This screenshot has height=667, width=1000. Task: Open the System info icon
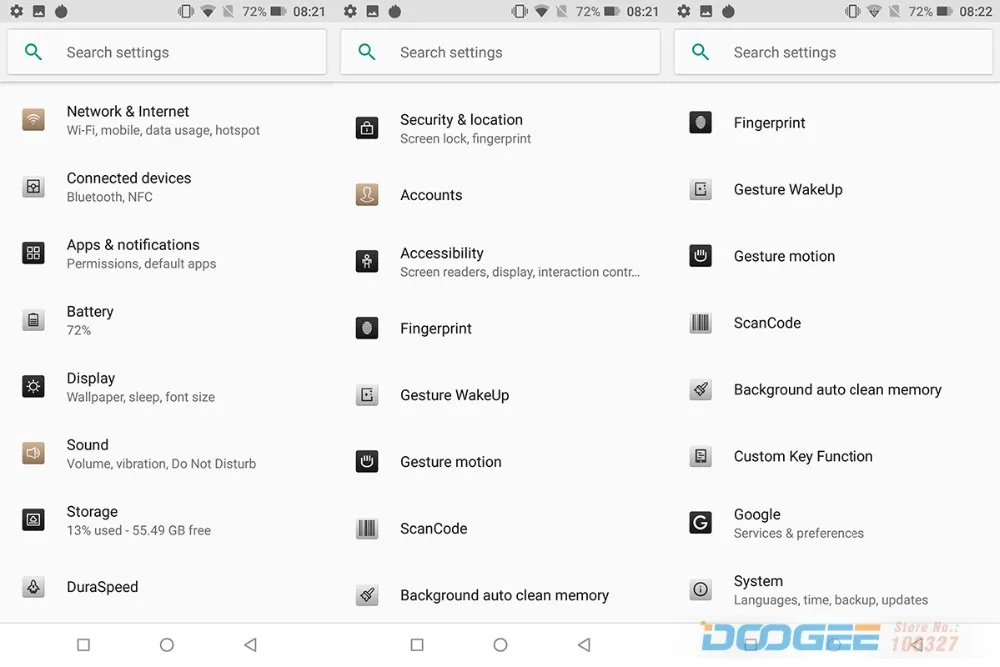[700, 589]
